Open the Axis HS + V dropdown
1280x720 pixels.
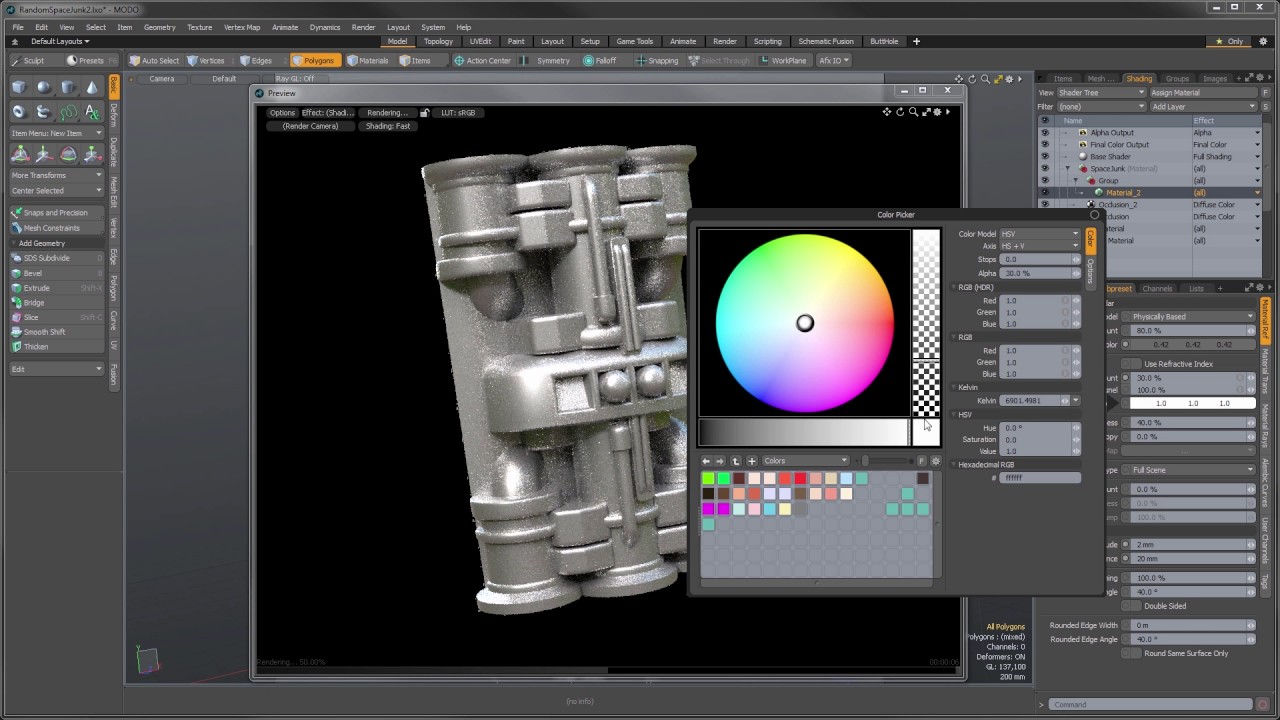coord(1040,246)
